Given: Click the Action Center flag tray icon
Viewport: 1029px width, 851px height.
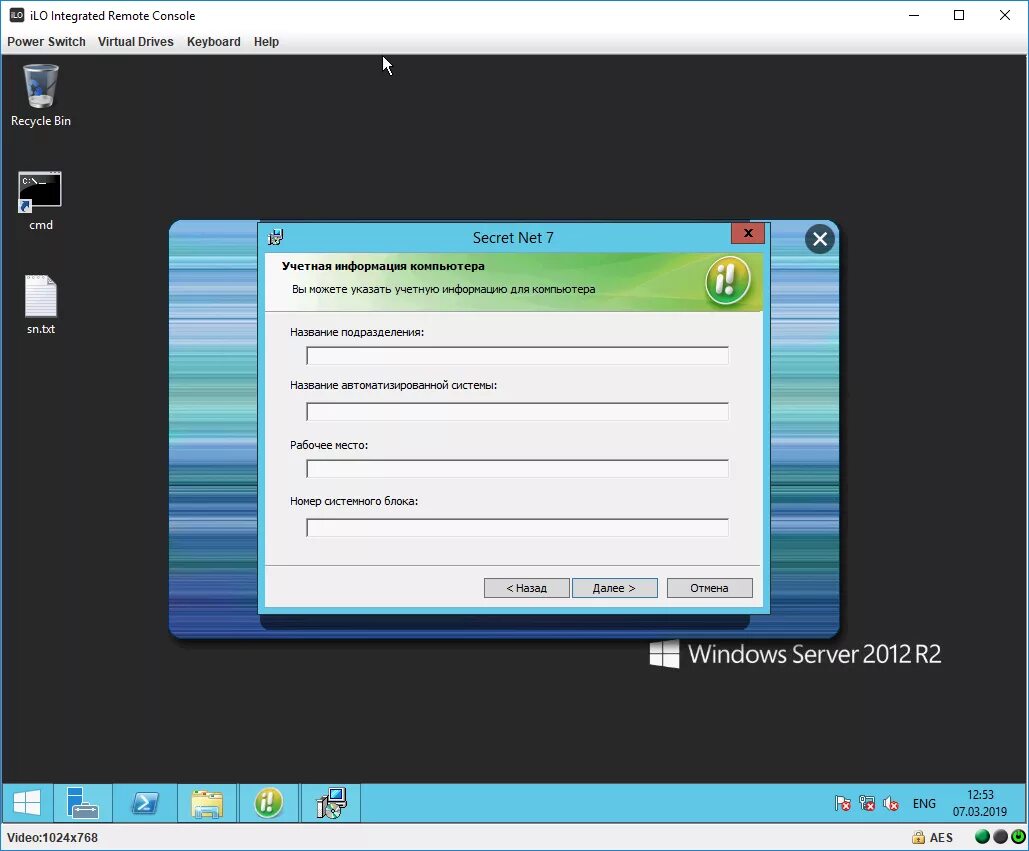Looking at the screenshot, I should click(x=843, y=803).
